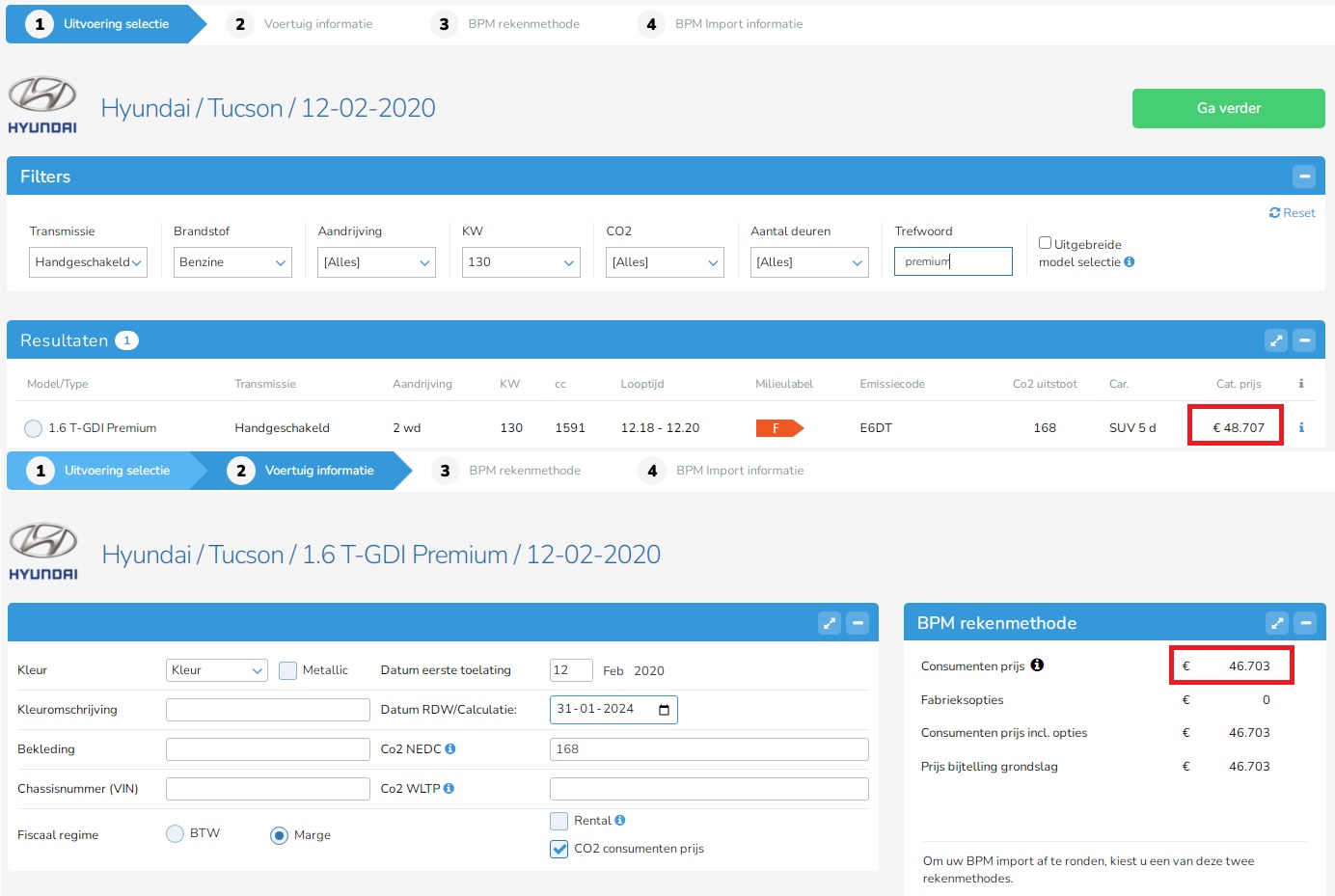Click the Reset refresh icon
This screenshot has width=1335, height=896.
pos(1274,213)
